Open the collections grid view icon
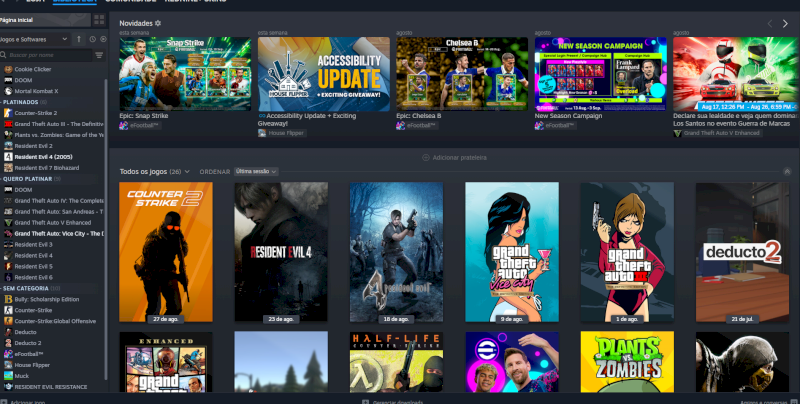Screen dimensions: 800x404 [99, 20]
